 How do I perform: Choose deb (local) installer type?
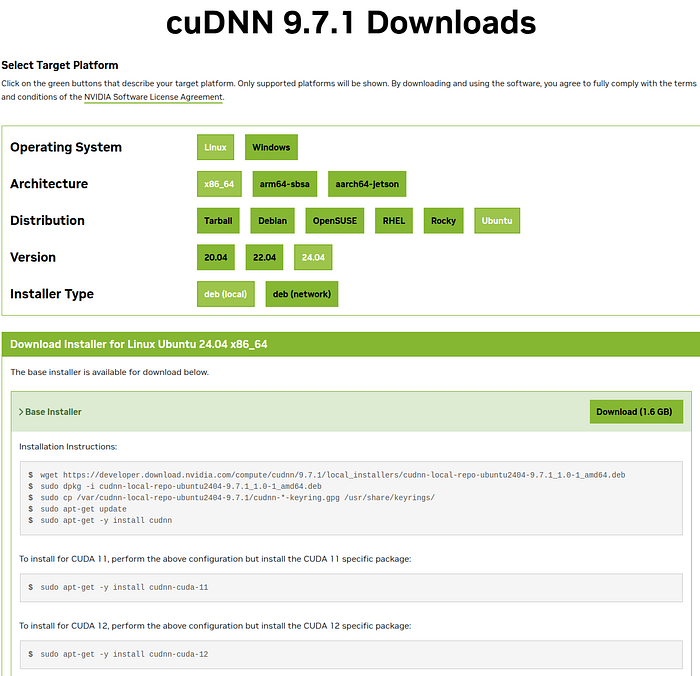pyautogui.click(x=225, y=294)
